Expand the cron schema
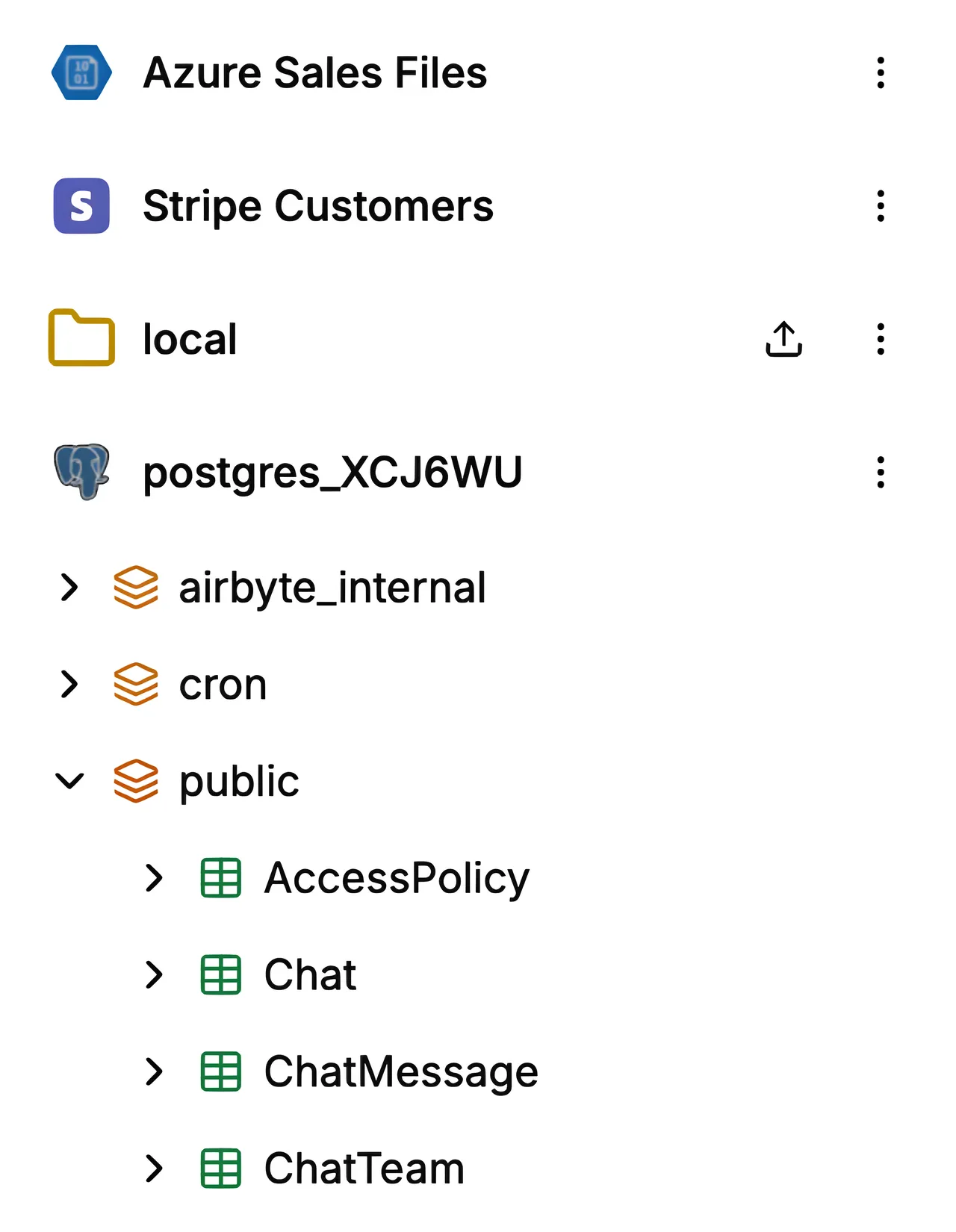This screenshot has width=956, height=1232. [69, 684]
